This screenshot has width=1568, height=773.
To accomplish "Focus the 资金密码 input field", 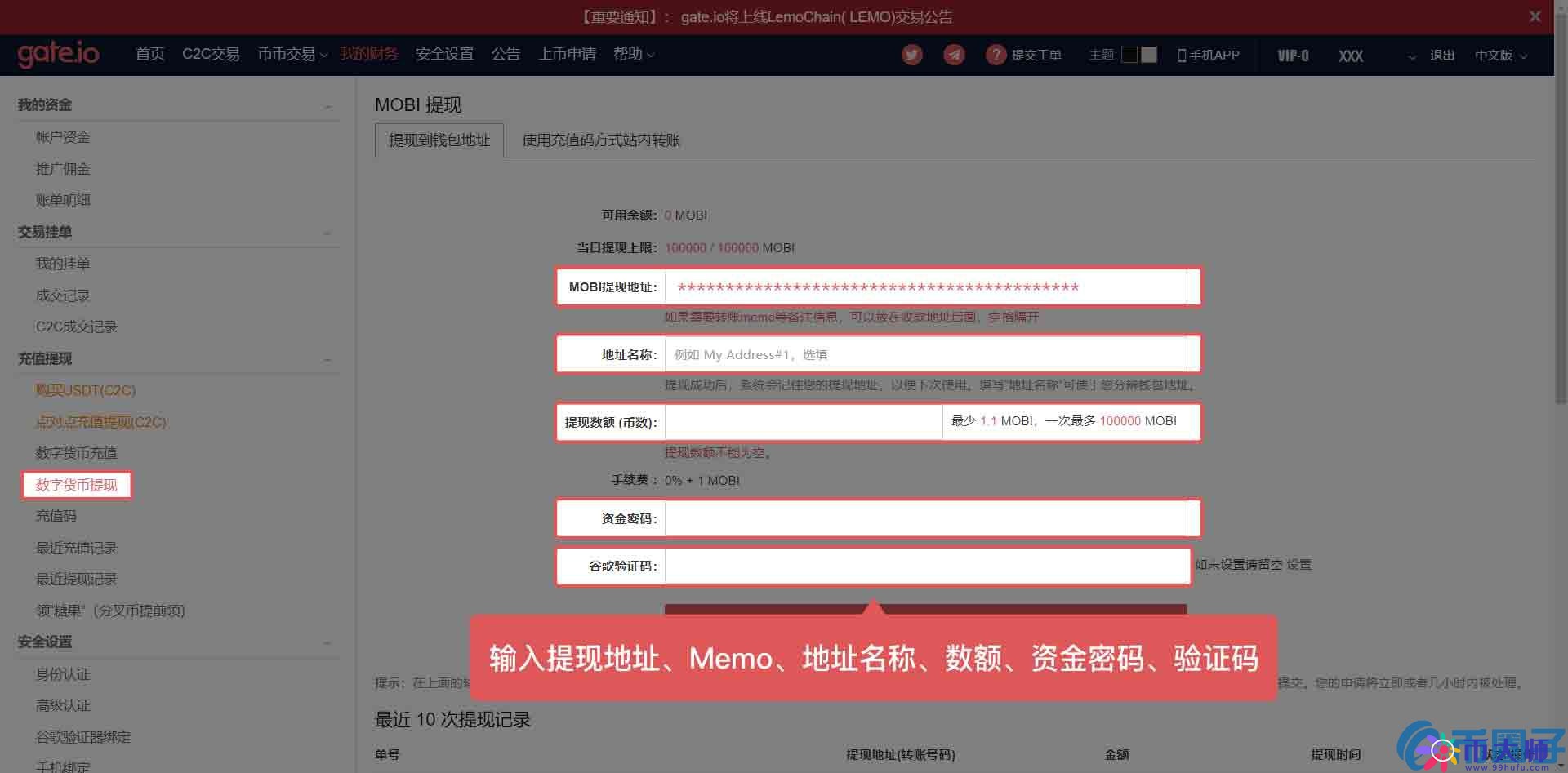I will point(926,518).
